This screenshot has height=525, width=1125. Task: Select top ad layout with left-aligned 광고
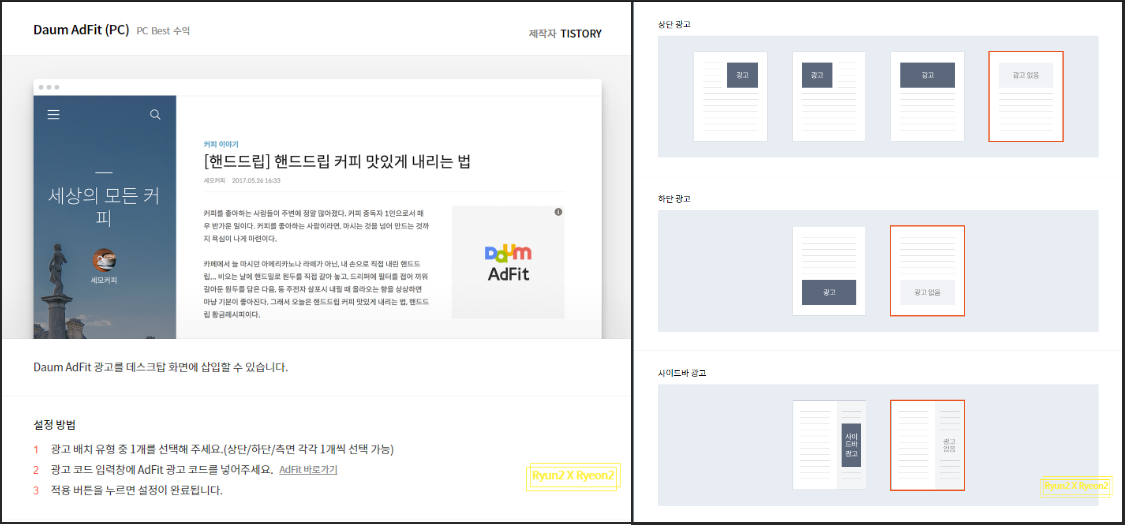(829, 96)
